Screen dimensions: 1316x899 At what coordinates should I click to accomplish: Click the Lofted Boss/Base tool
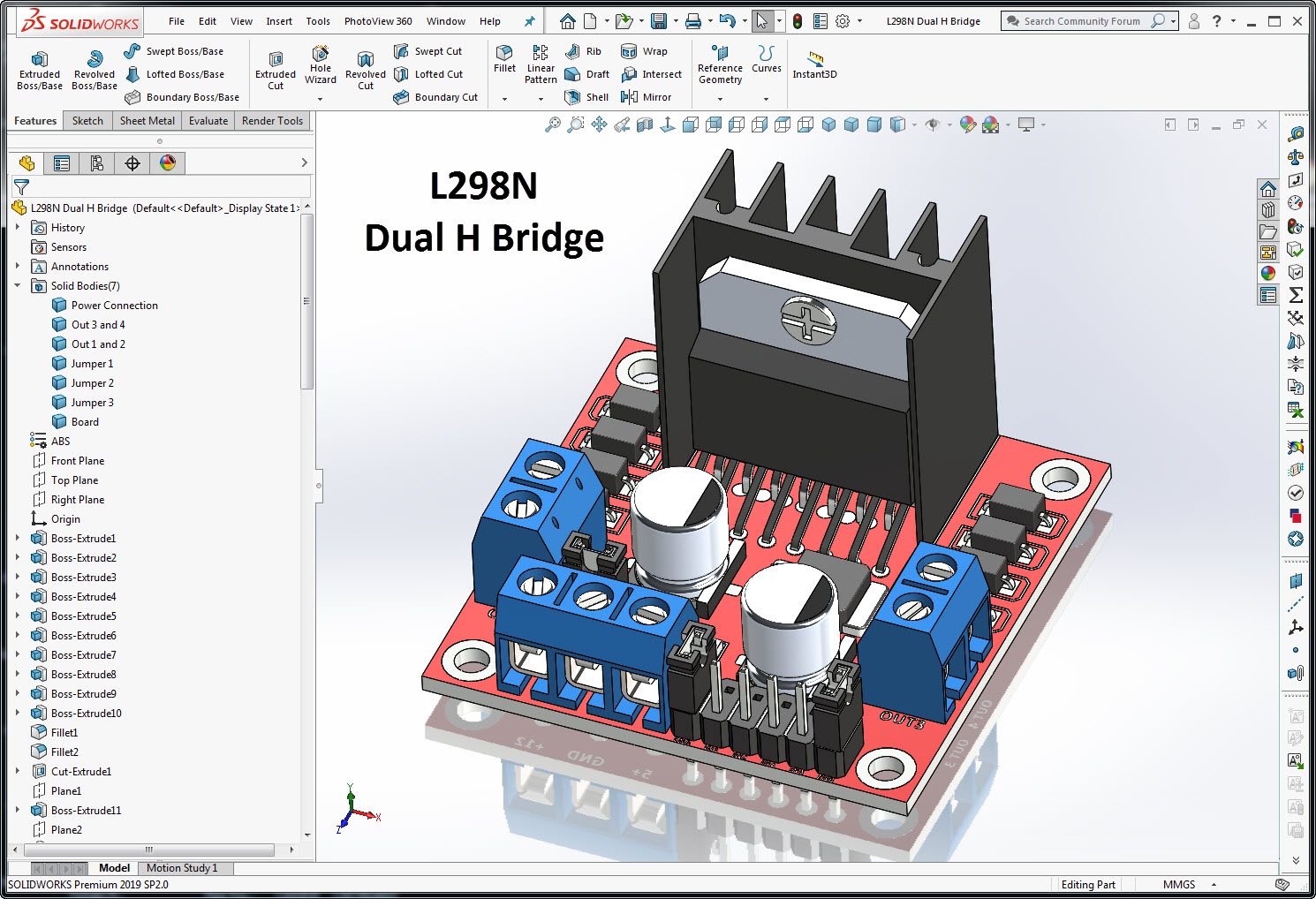click(x=174, y=74)
